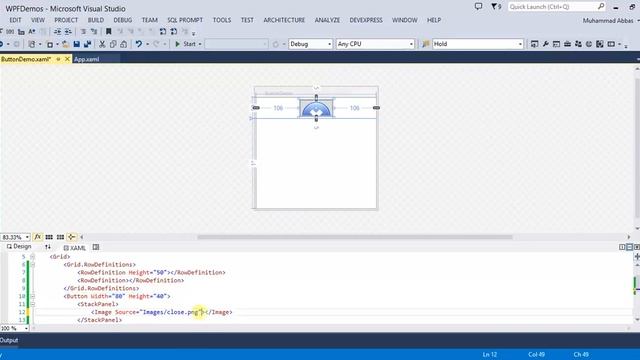The width and height of the screenshot is (640, 360).
Task: Toggle pin on ButtonDemo.xaml tab
Action: (58, 59)
